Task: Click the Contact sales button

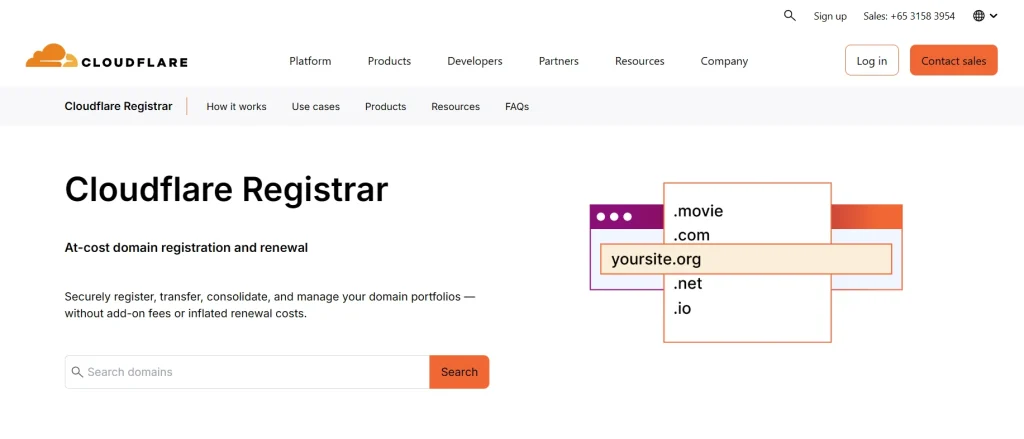Action: [x=953, y=61]
